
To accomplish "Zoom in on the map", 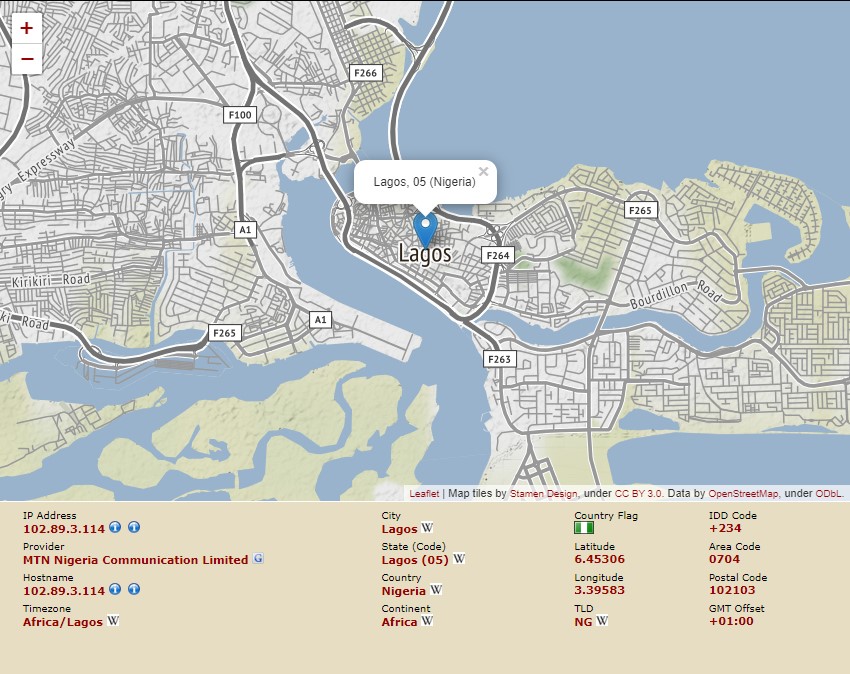I will pyautogui.click(x=26, y=28).
